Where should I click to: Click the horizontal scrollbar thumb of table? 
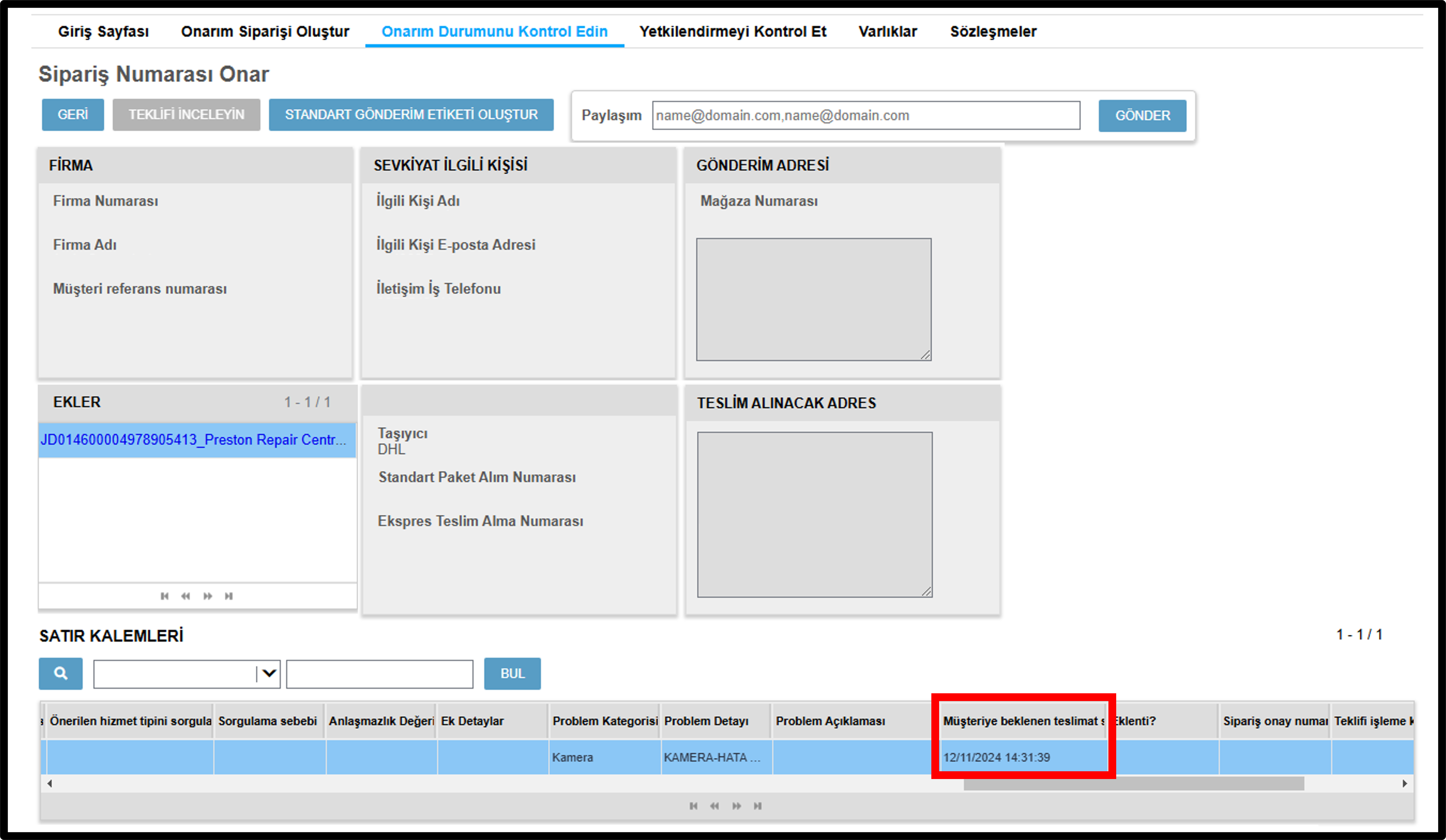pyautogui.click(x=1134, y=783)
